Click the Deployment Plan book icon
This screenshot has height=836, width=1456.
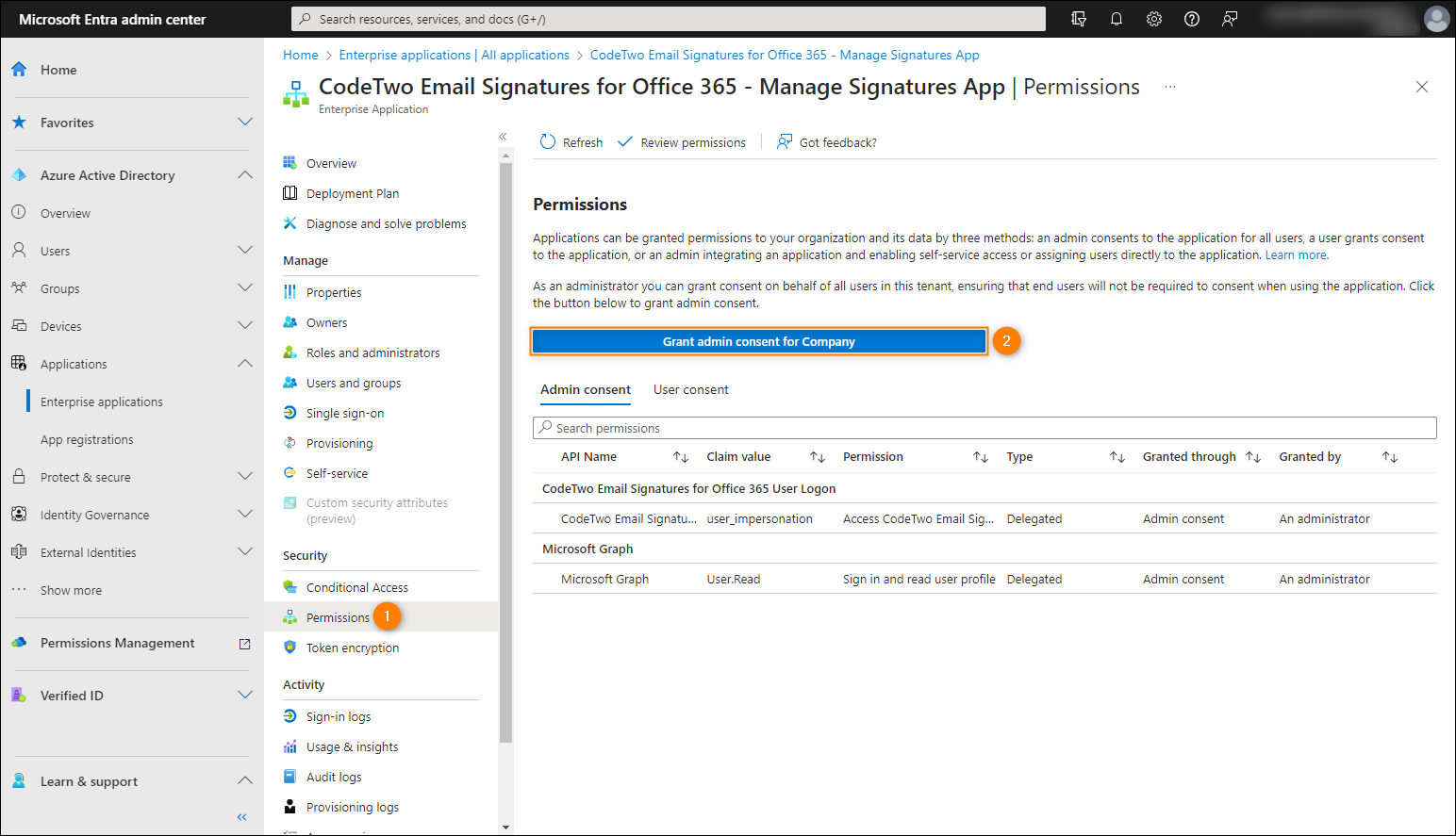click(x=290, y=193)
